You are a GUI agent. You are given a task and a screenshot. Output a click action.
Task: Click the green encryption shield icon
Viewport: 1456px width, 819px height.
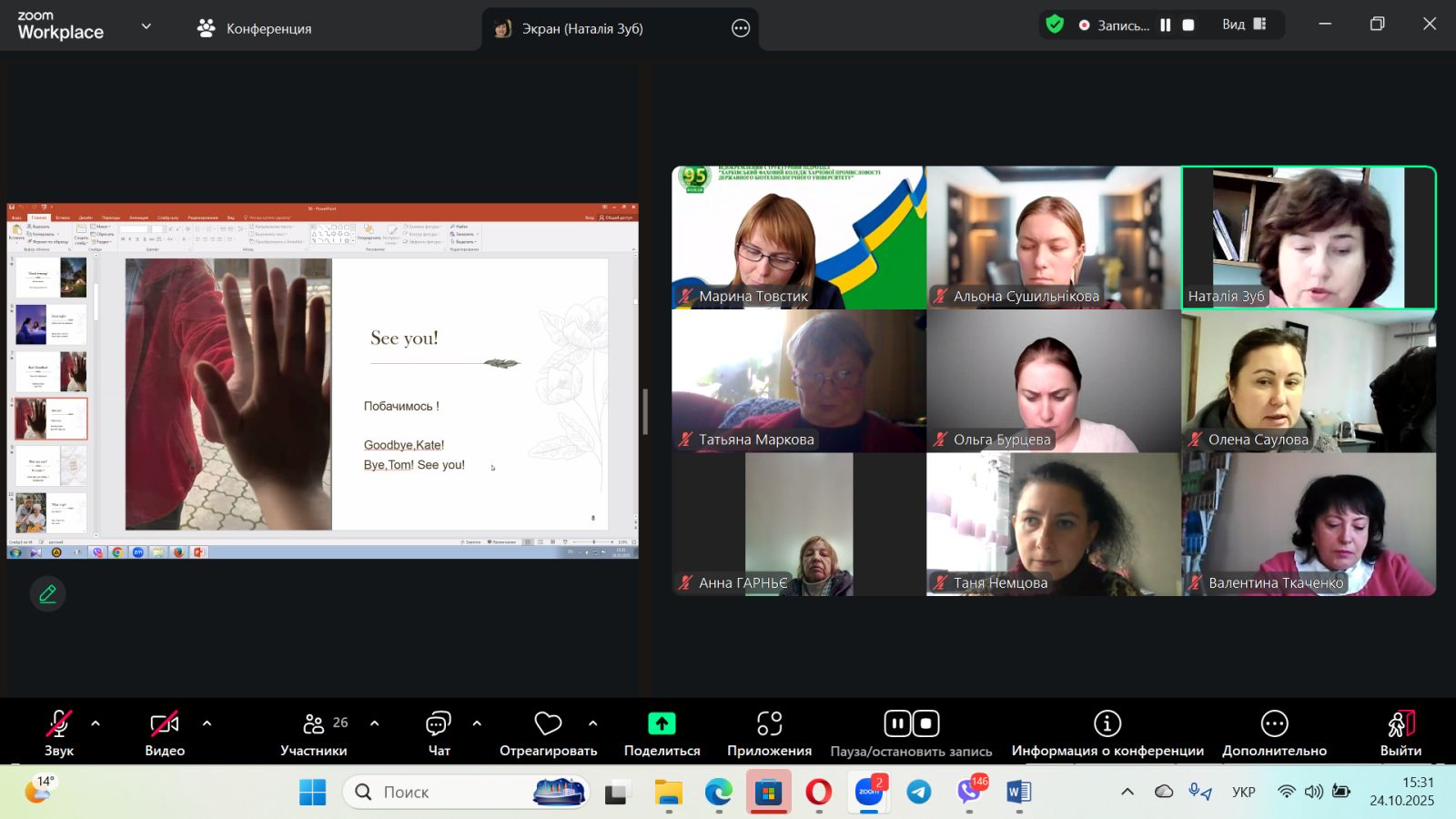pos(1055,25)
